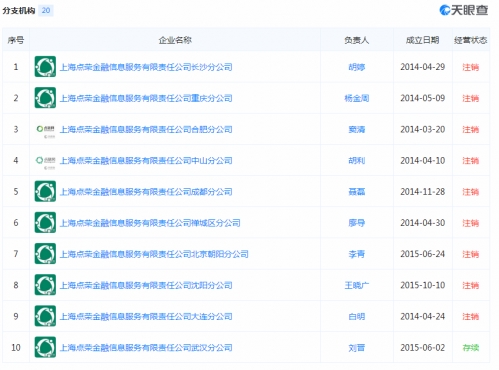Click date 2014-04-30
499x370 pixels.
coord(423,223)
